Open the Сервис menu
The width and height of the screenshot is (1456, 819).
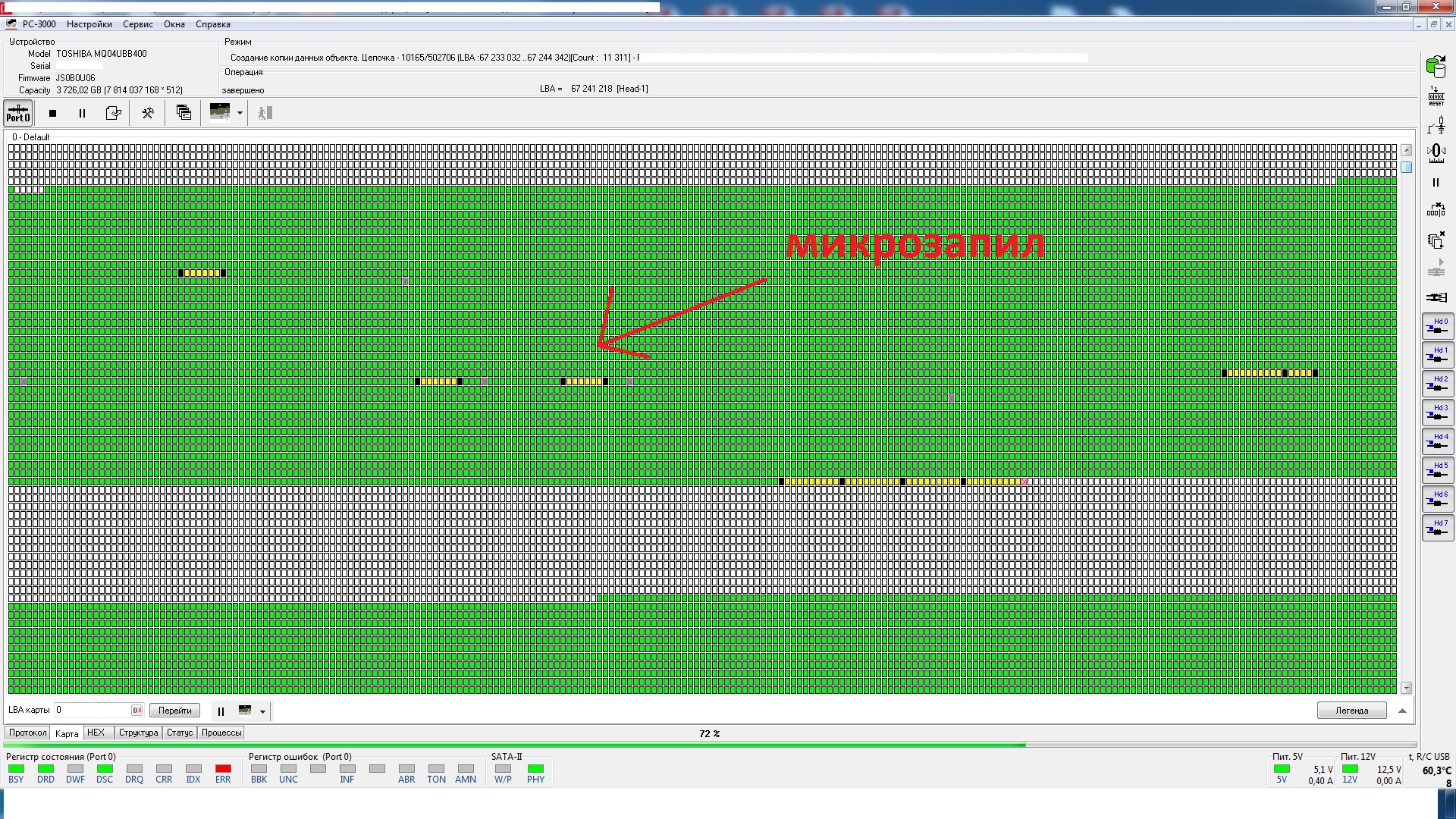(138, 24)
